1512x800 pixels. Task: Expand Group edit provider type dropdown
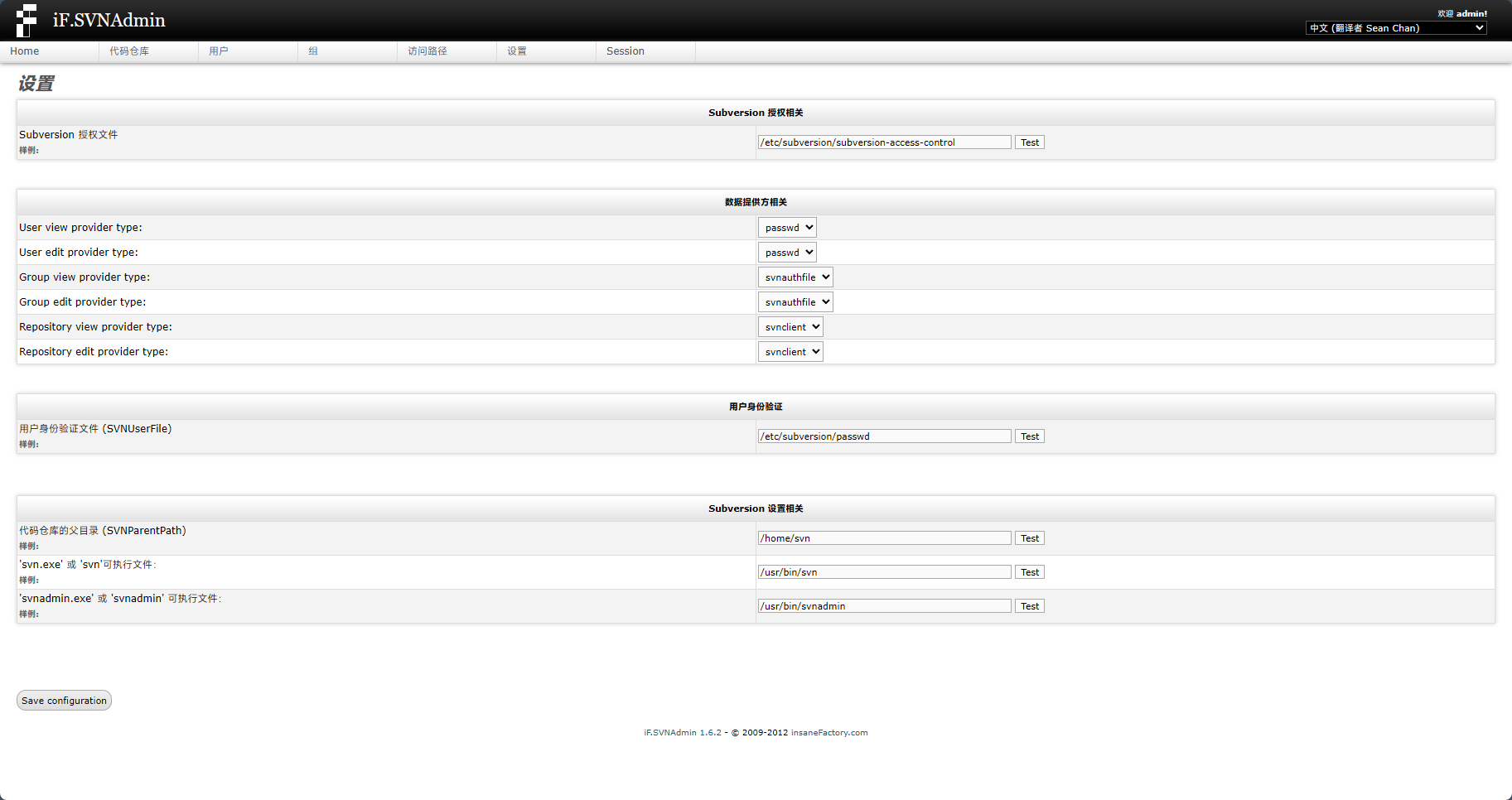795,302
